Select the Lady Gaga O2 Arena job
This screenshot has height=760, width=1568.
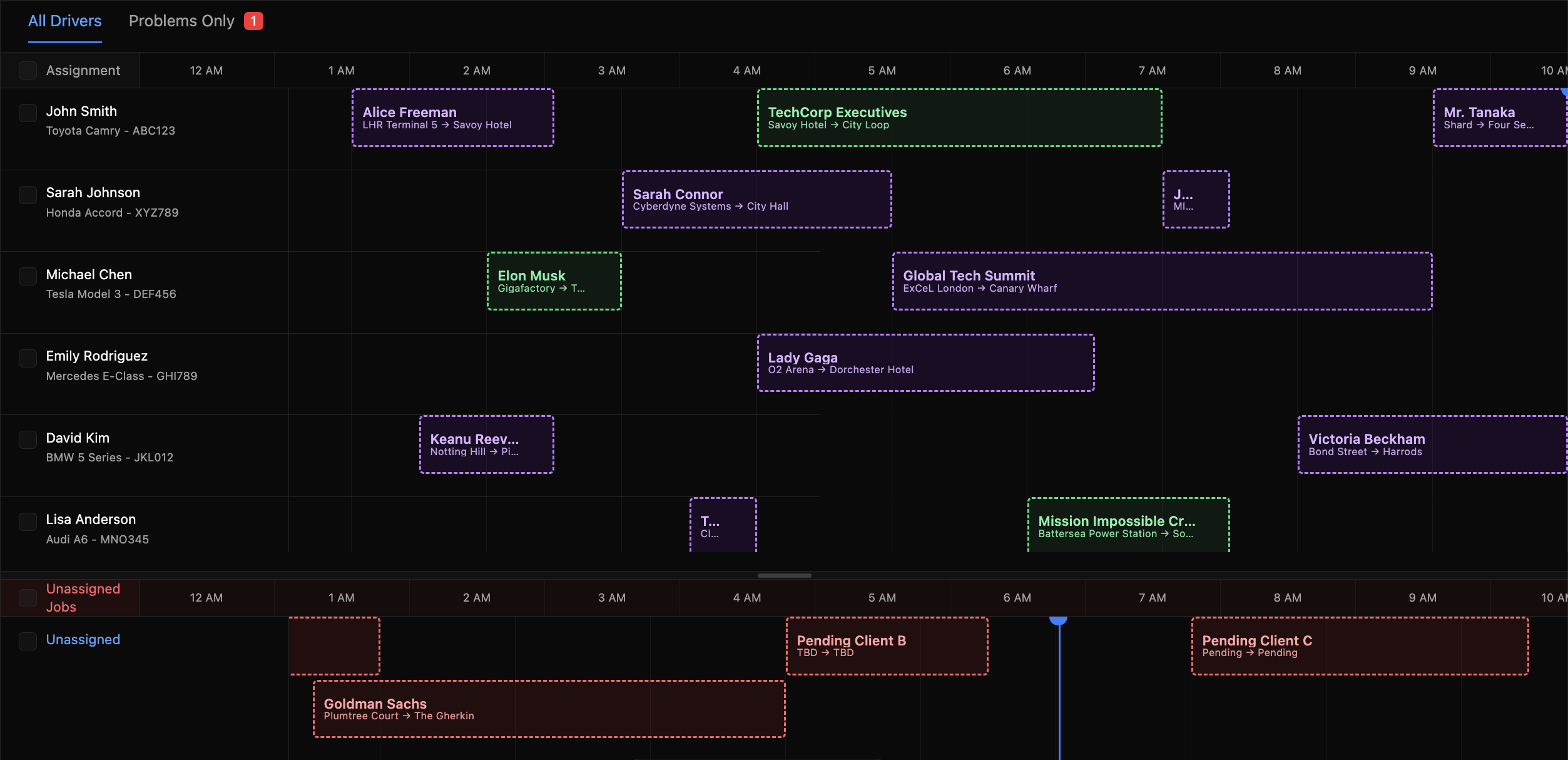[x=925, y=363]
